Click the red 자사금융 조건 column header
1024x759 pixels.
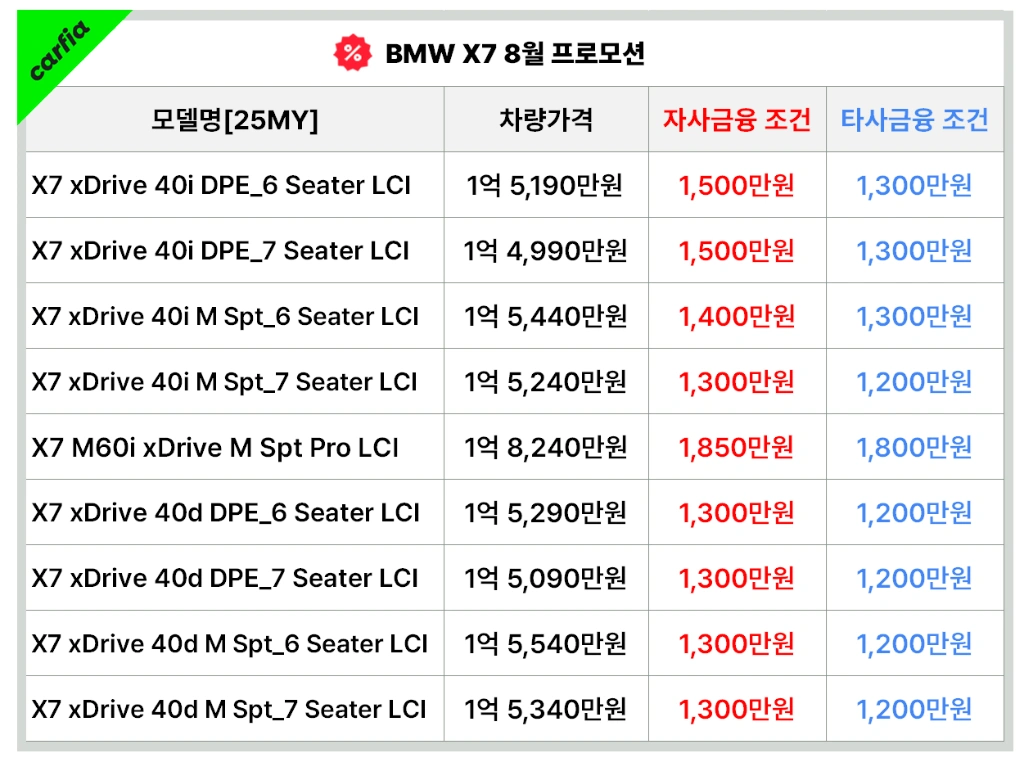point(737,120)
